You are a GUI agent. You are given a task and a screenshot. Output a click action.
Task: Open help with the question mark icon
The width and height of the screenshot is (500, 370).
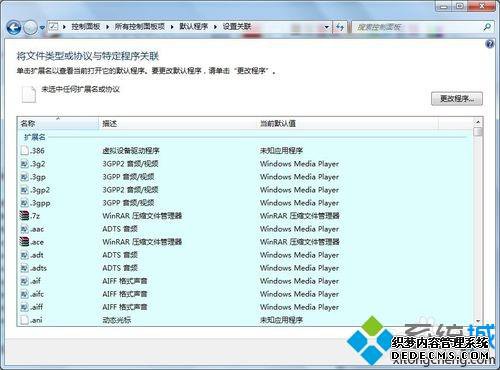(x=490, y=44)
